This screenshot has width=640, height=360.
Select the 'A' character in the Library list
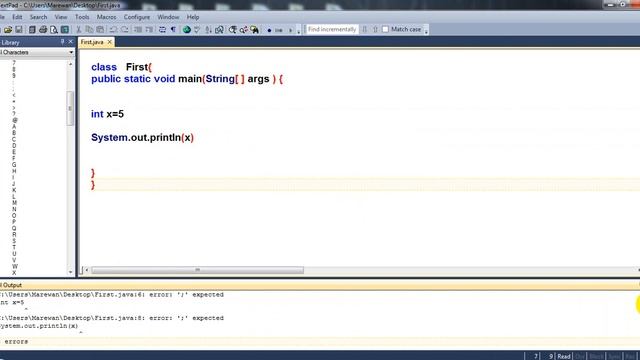tap(14, 127)
